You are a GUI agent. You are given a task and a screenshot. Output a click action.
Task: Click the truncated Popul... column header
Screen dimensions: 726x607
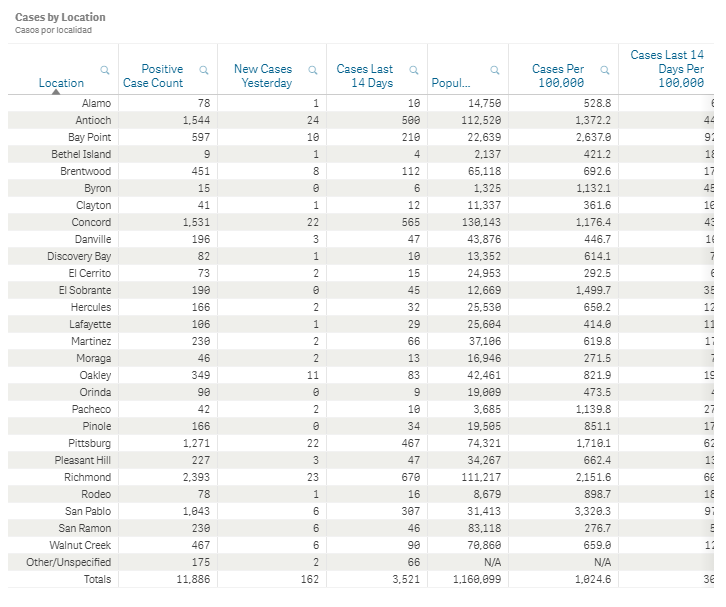click(x=451, y=83)
